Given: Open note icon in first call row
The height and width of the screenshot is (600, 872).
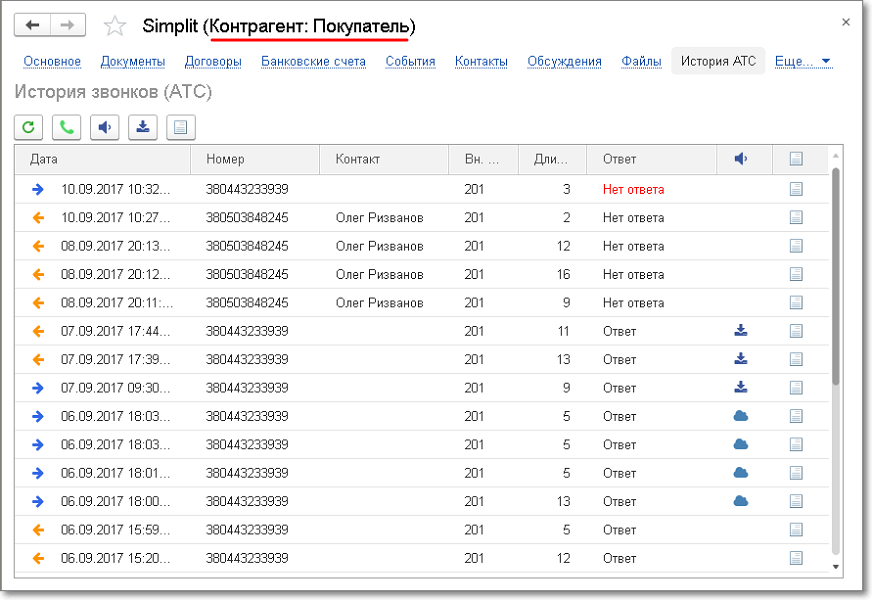Looking at the screenshot, I should tap(796, 189).
